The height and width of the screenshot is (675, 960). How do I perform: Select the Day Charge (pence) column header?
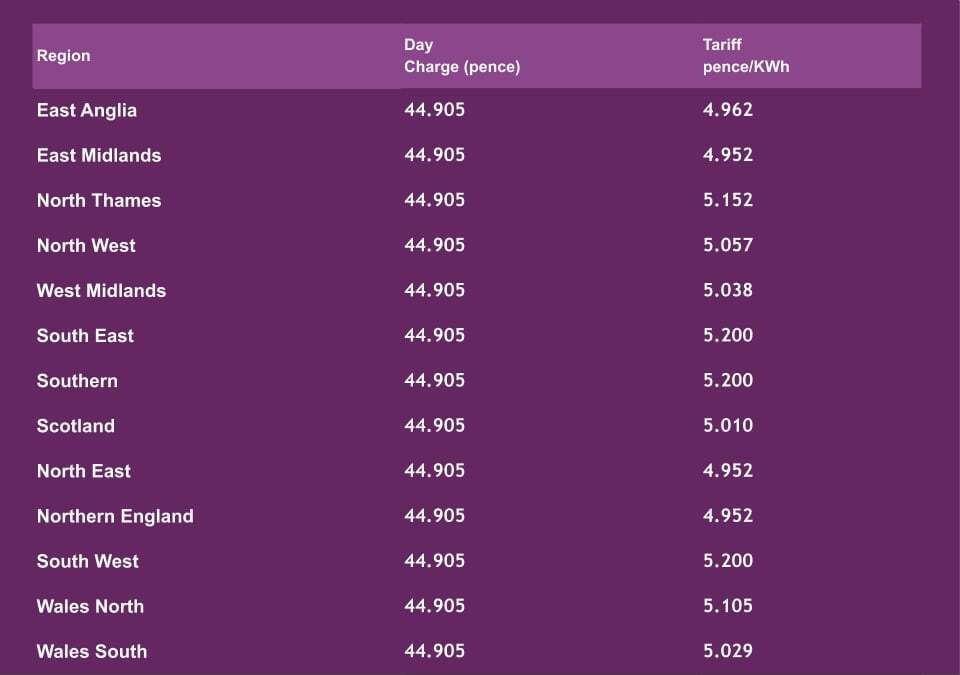462,56
